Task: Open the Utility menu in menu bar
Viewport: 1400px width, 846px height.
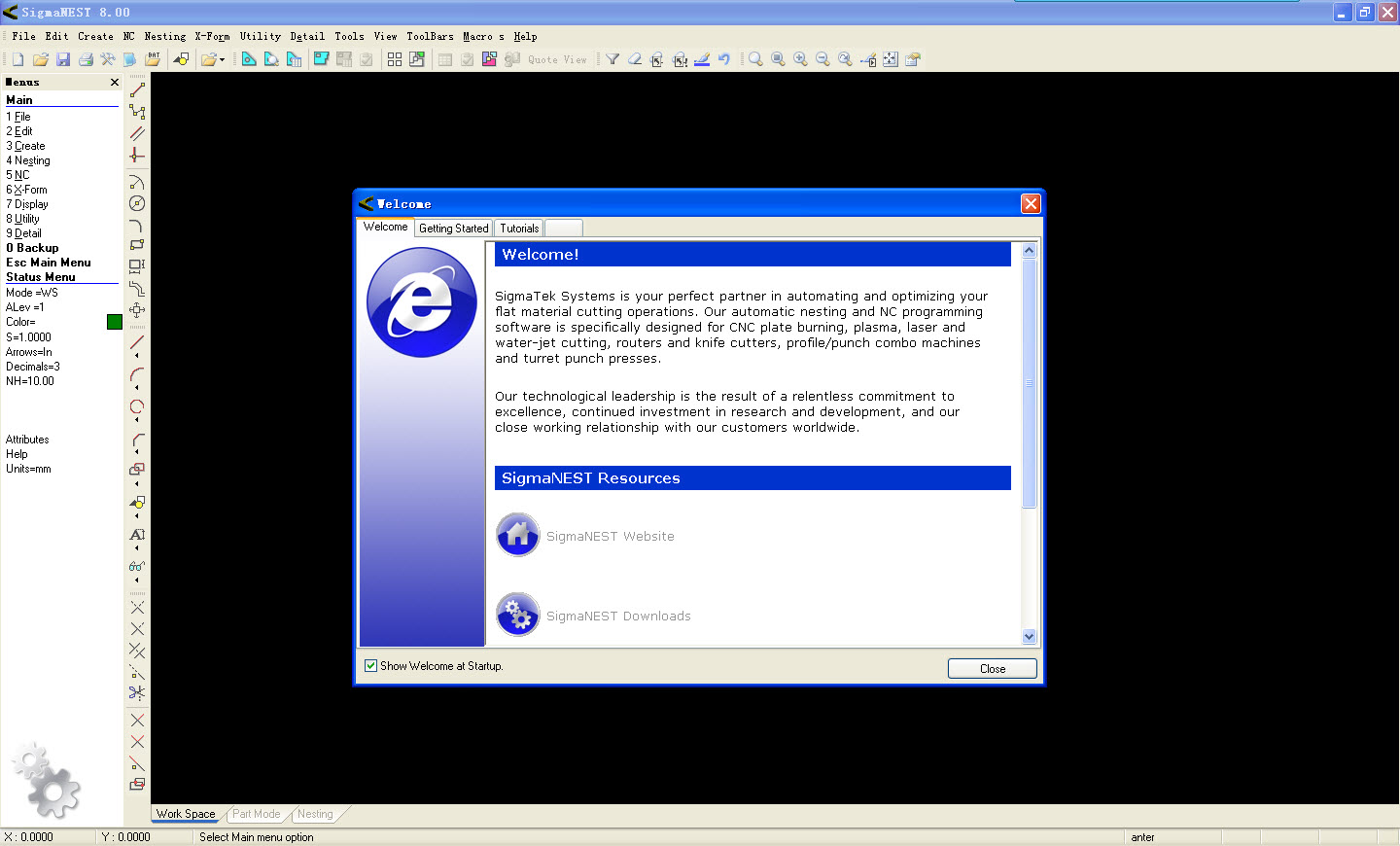Action: [261, 36]
